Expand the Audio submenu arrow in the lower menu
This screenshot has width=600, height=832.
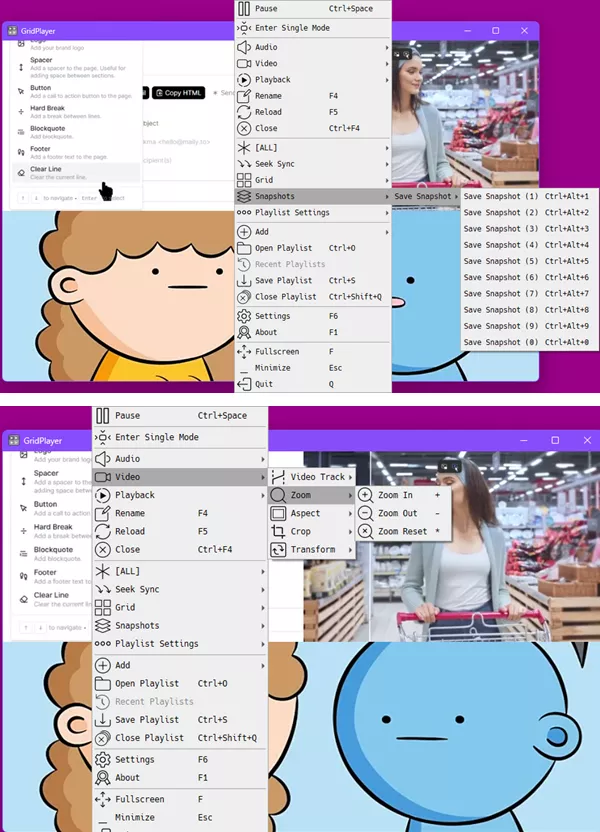263,459
